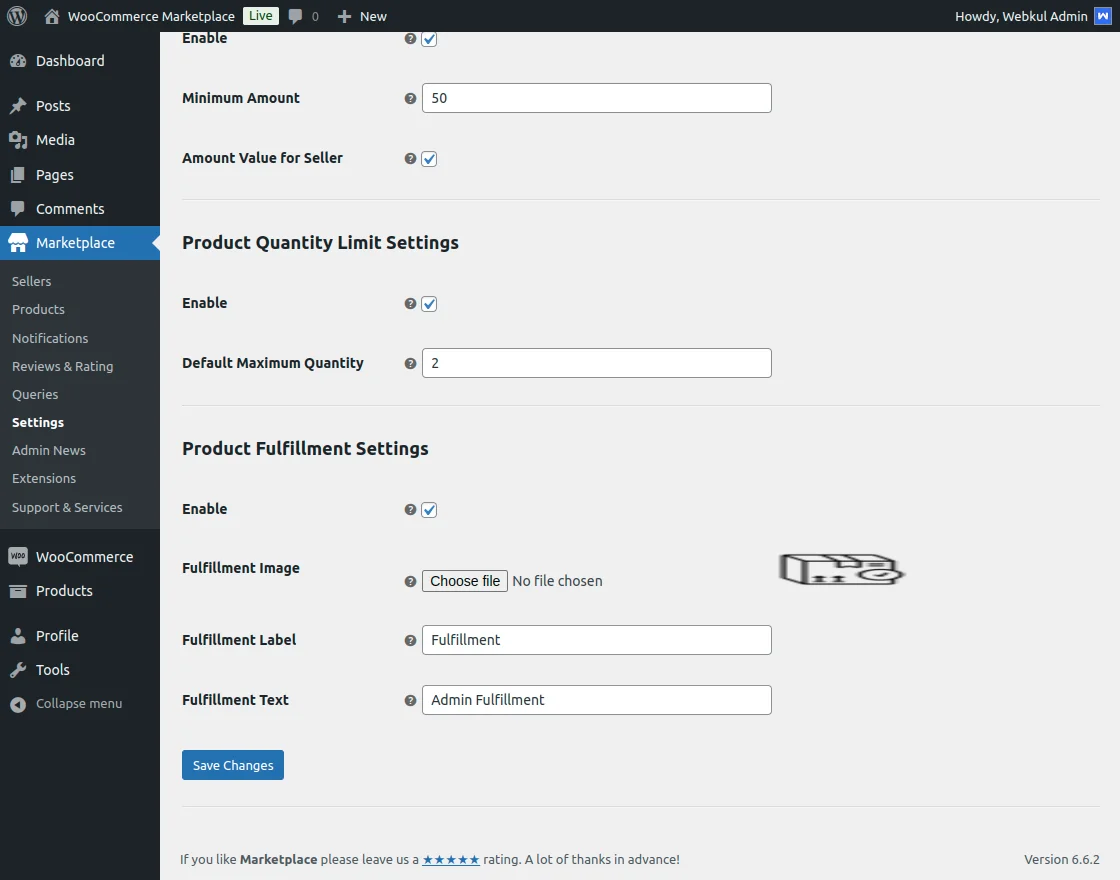1120x880 pixels.
Task: Open Sellers under the Marketplace menu
Action: click(31, 281)
